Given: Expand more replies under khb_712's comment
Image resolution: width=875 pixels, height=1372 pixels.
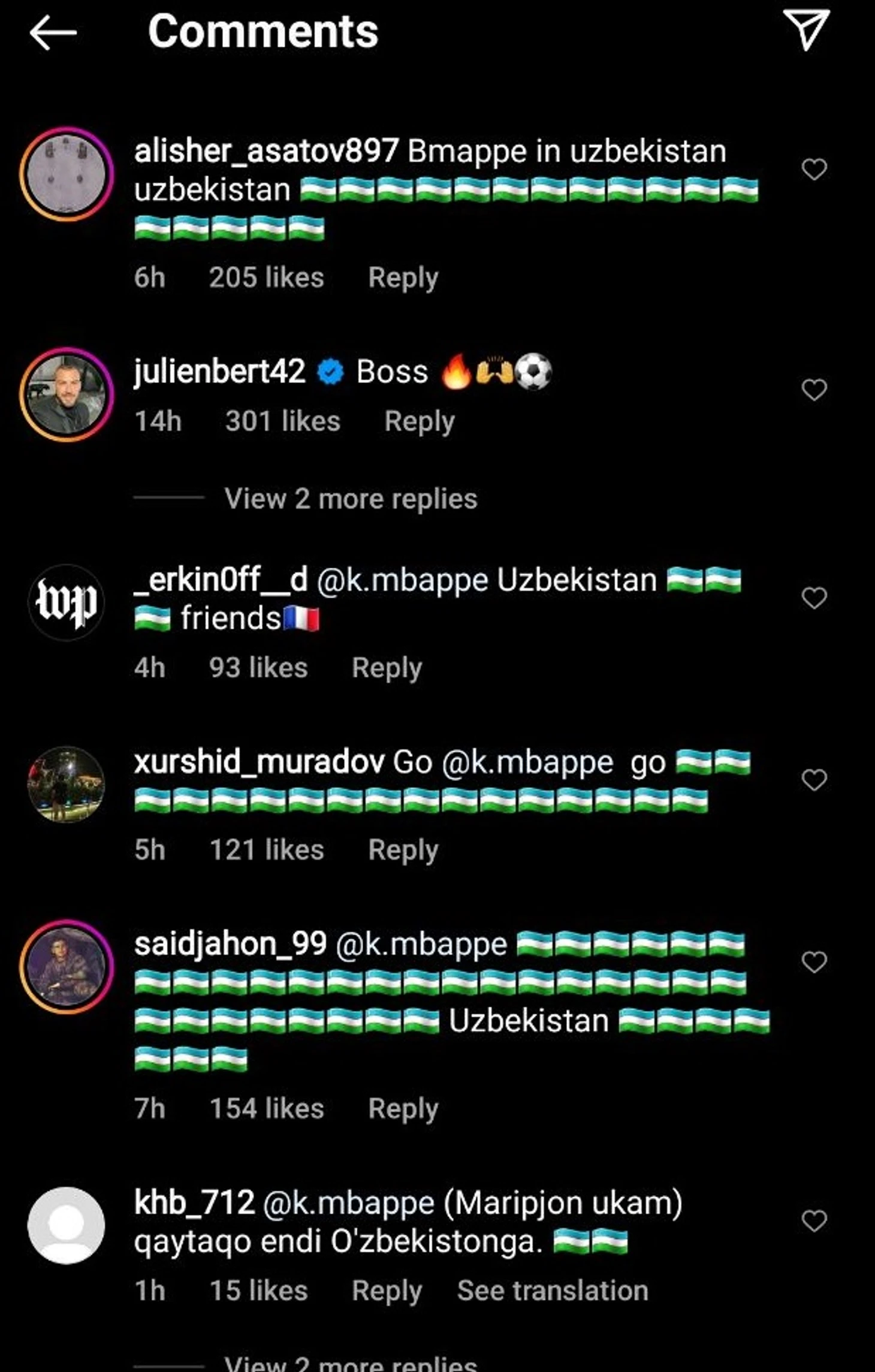Looking at the screenshot, I should [351, 1362].
